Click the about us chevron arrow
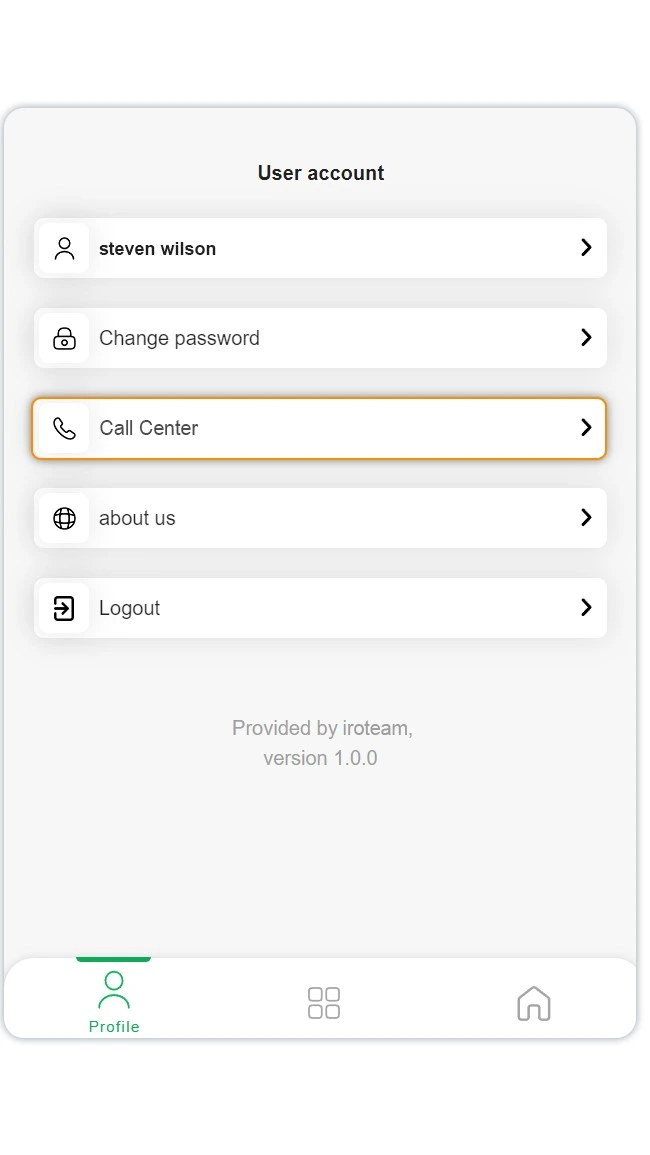This screenshot has width=650, height=1155. [586, 518]
